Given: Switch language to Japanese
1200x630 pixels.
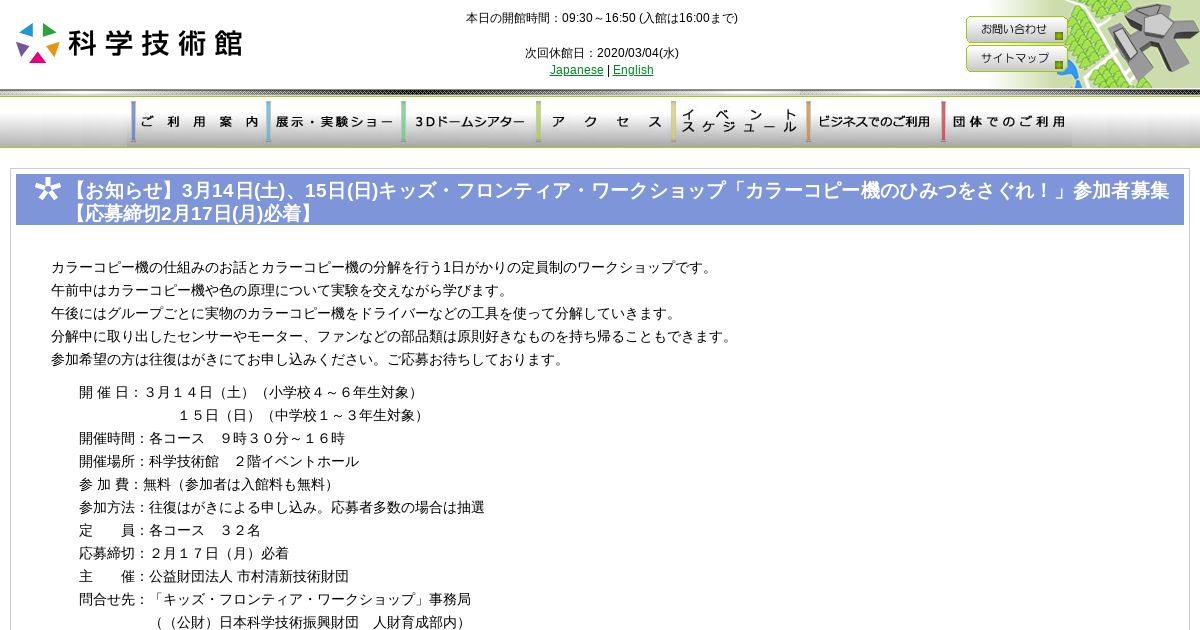Looking at the screenshot, I should point(576,70).
